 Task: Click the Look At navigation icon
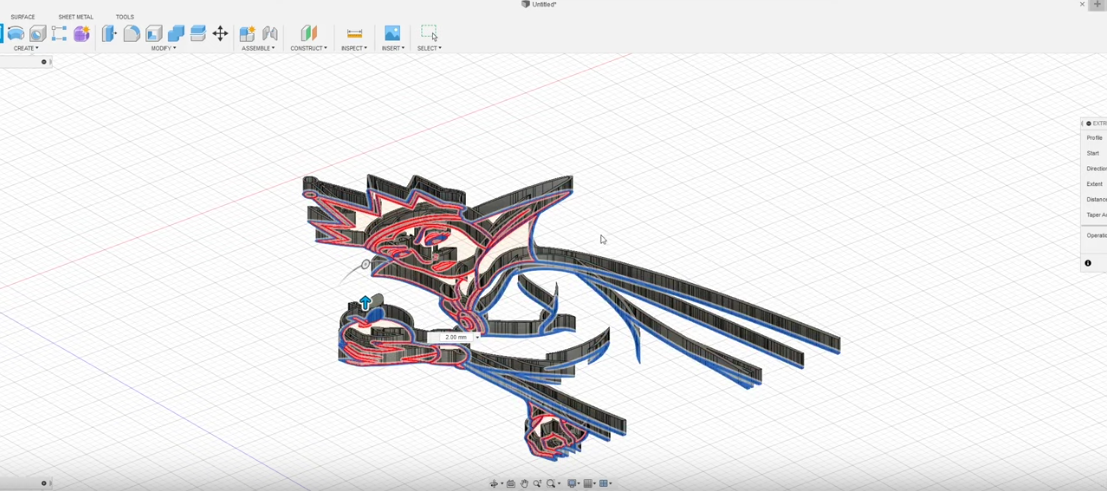511,484
